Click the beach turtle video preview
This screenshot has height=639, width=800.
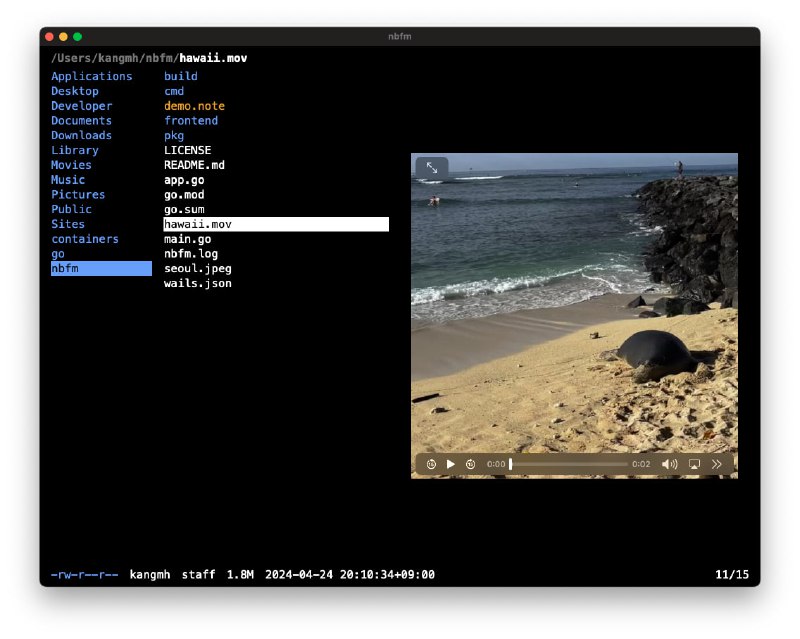tap(574, 300)
